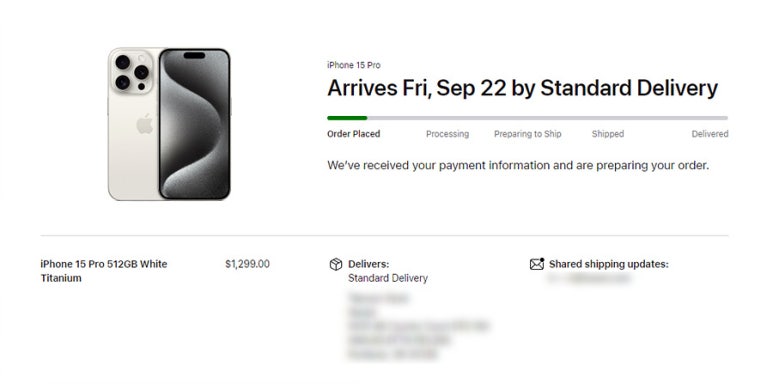Click the gray portion of the progress bar
Viewport: 773px width, 384px height.
pos(547,118)
